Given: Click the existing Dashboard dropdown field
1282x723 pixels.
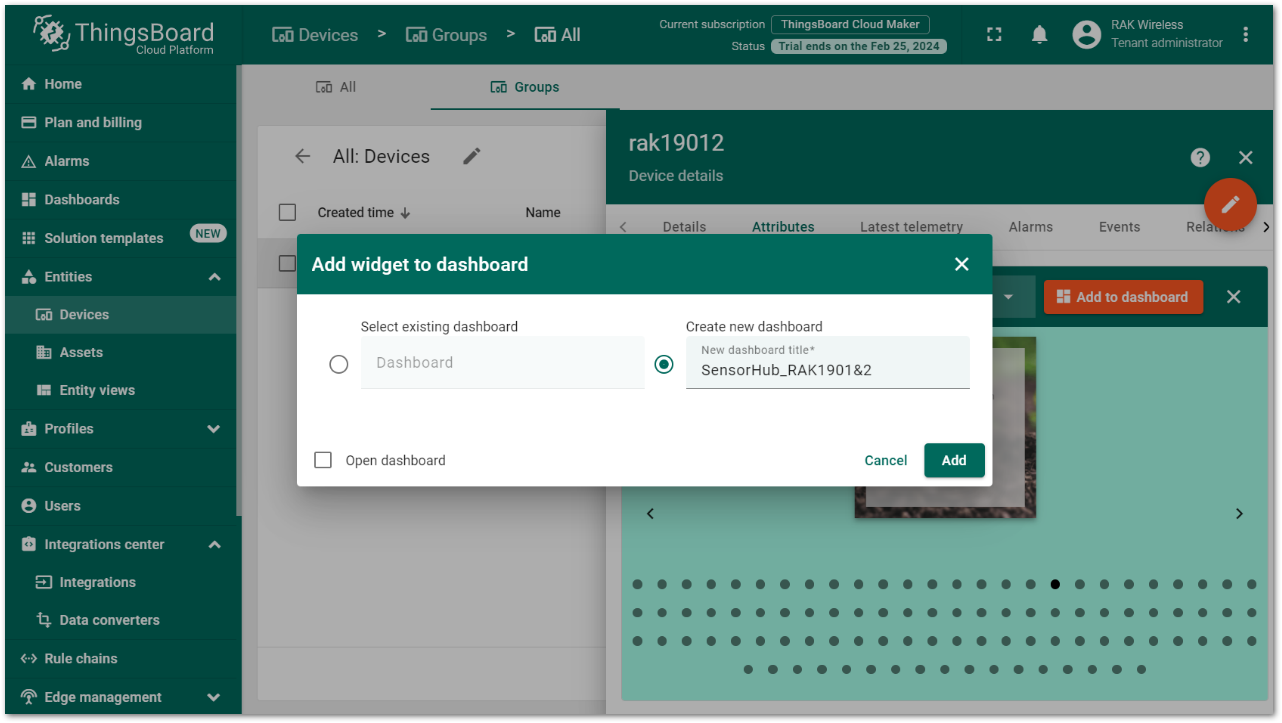Looking at the screenshot, I should click(x=503, y=363).
